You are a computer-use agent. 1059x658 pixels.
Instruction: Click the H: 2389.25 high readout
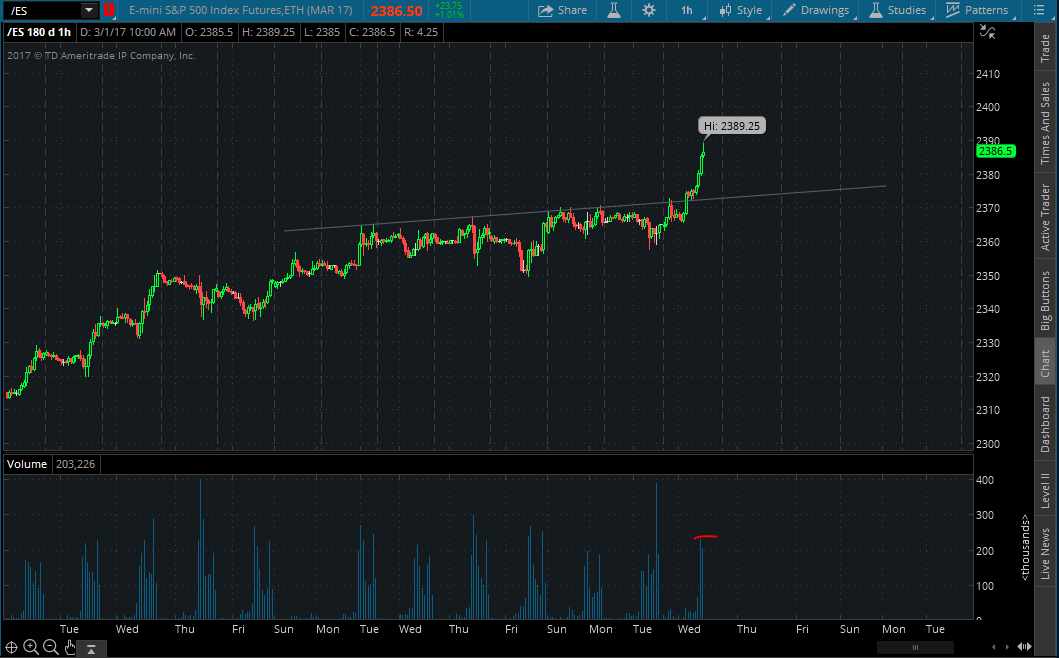click(269, 32)
